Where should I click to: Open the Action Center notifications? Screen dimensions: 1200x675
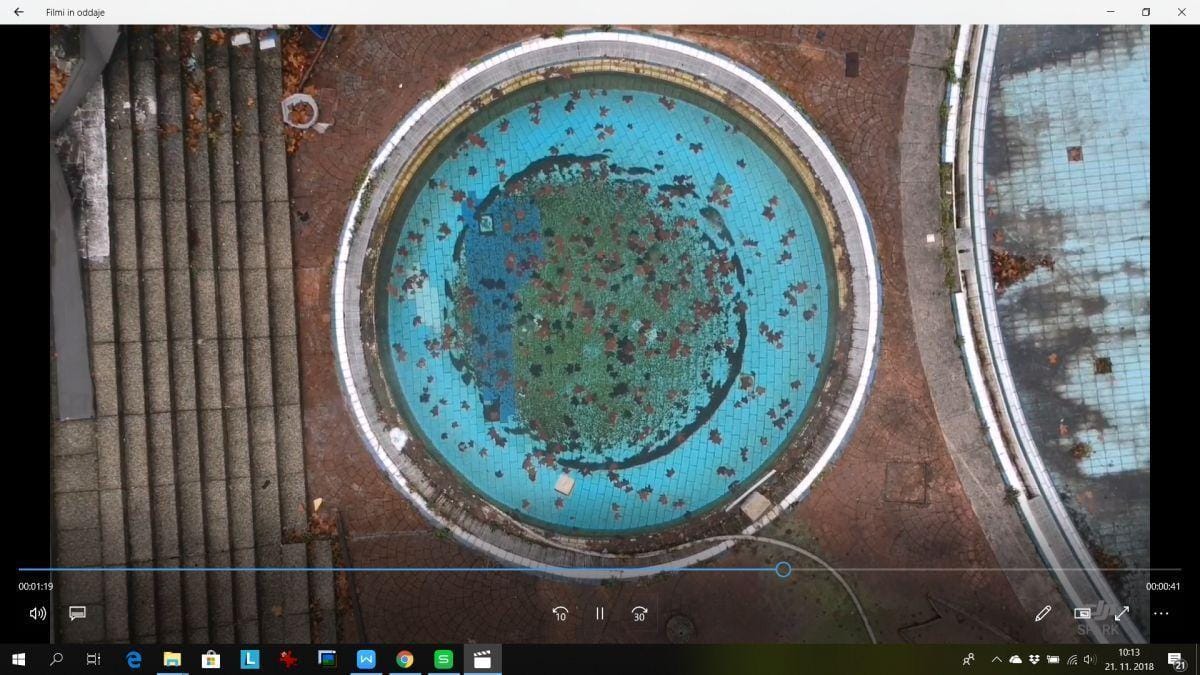pyautogui.click(x=1177, y=660)
